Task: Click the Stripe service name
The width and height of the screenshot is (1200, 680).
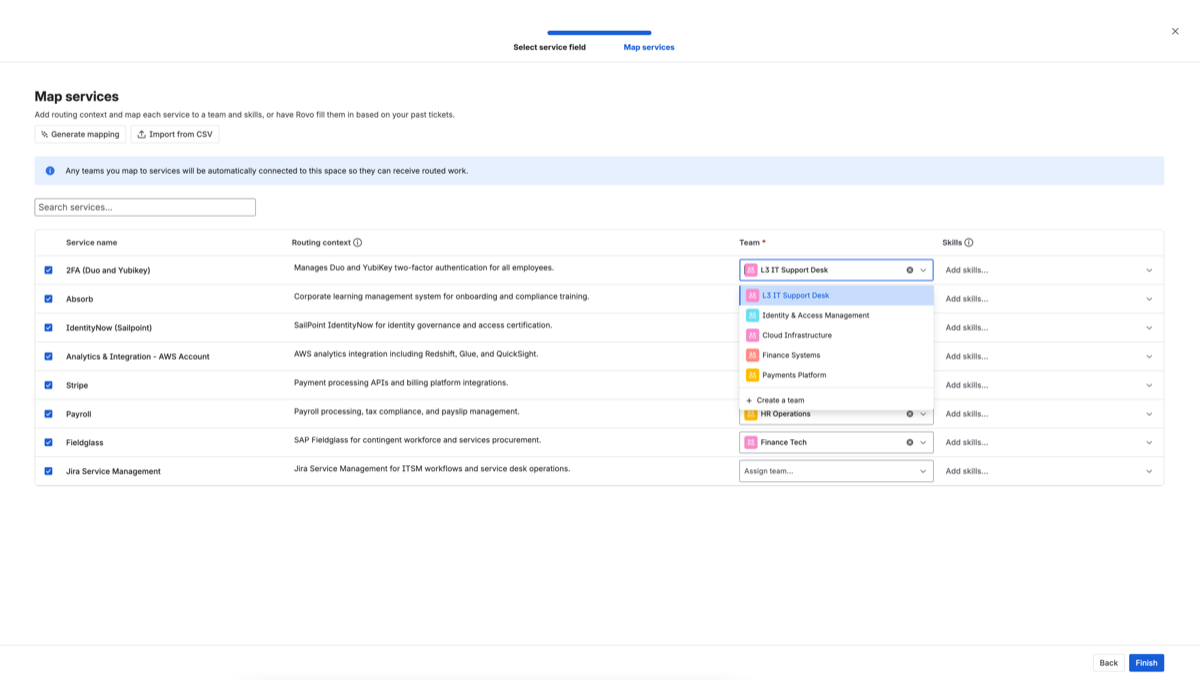Action: [x=77, y=385]
